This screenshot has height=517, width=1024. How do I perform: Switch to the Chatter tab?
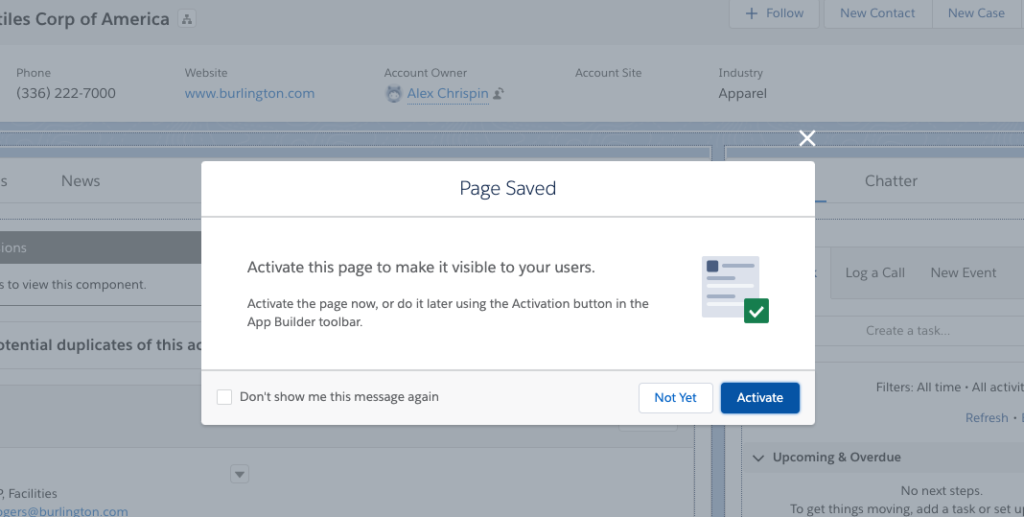[x=891, y=181]
